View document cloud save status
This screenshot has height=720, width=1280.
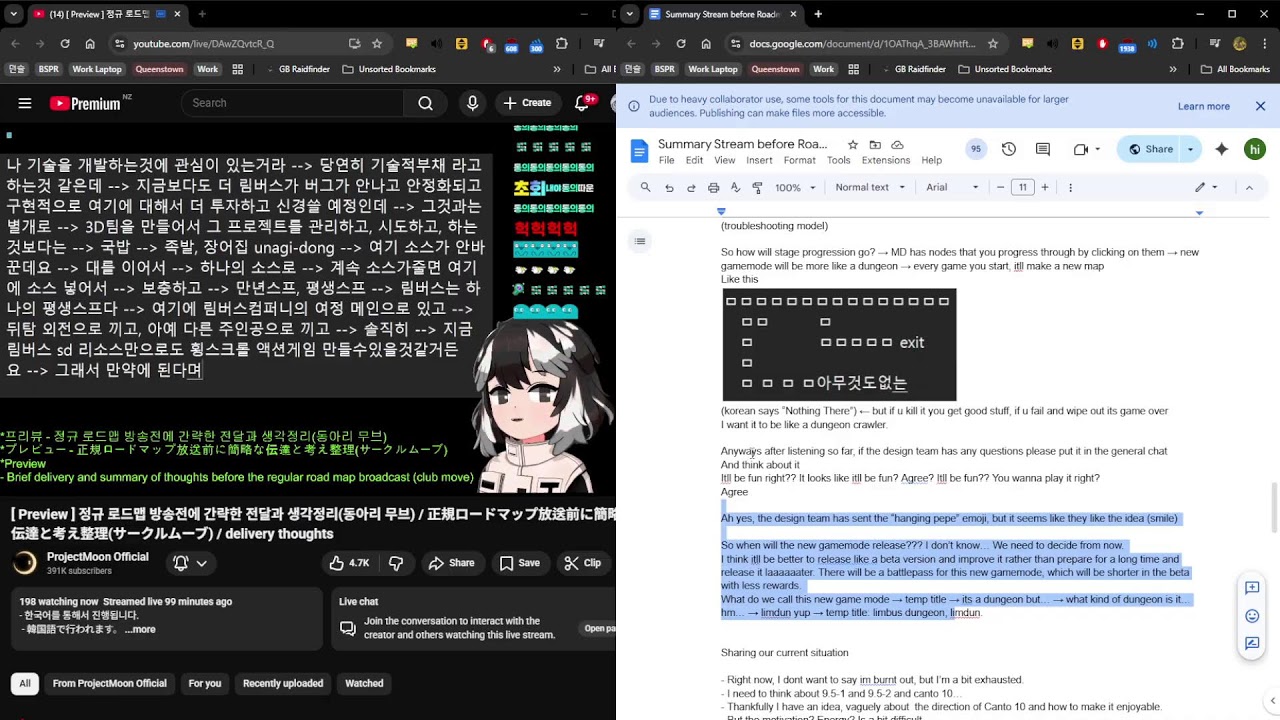(x=898, y=145)
